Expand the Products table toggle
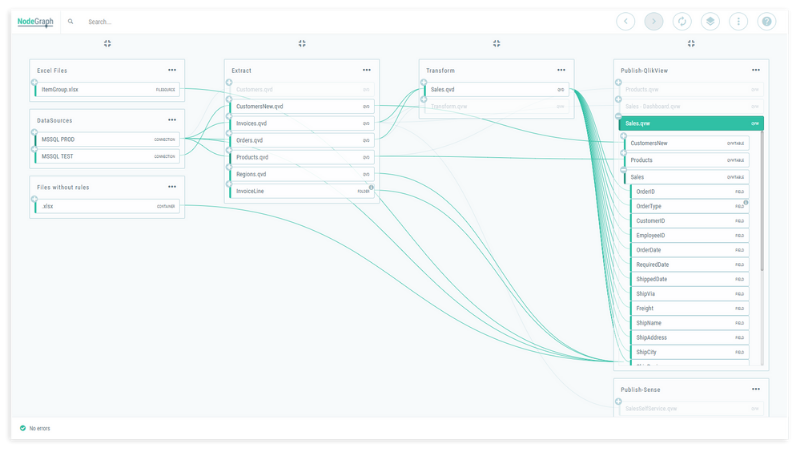The image size is (800, 452). (623, 153)
